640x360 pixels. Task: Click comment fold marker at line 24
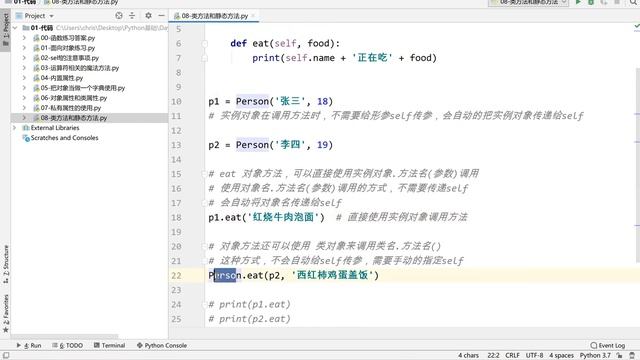[x=204, y=304]
